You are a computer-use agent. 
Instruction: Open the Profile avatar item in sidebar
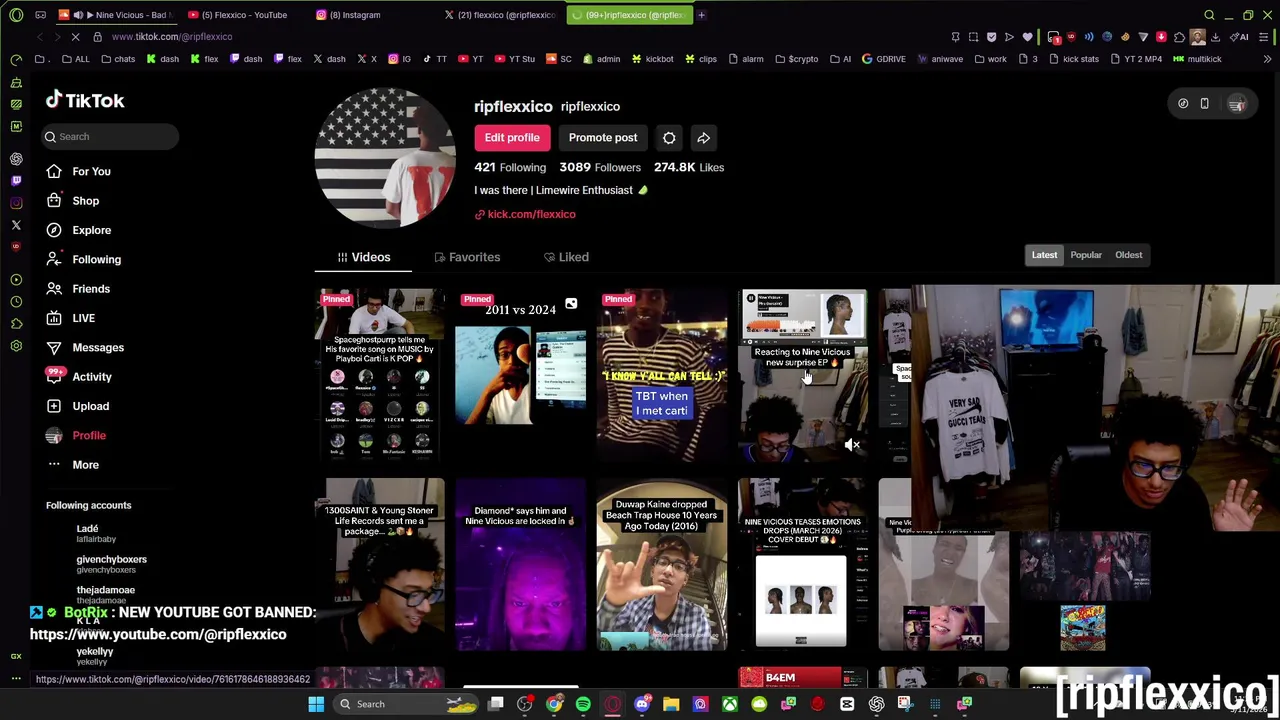tap(54, 435)
